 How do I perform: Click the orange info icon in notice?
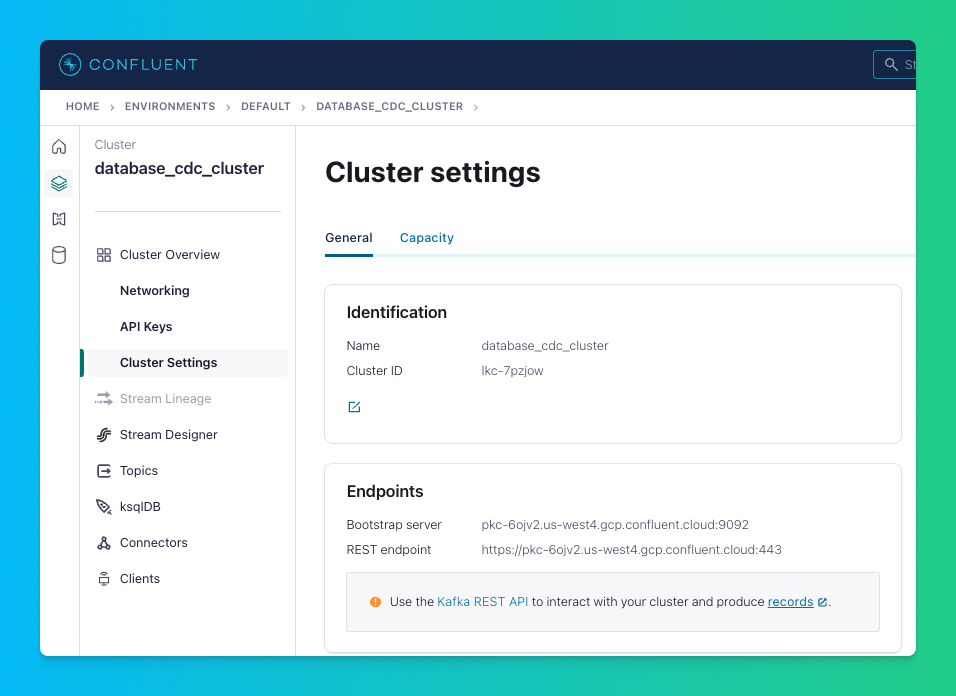coord(375,602)
